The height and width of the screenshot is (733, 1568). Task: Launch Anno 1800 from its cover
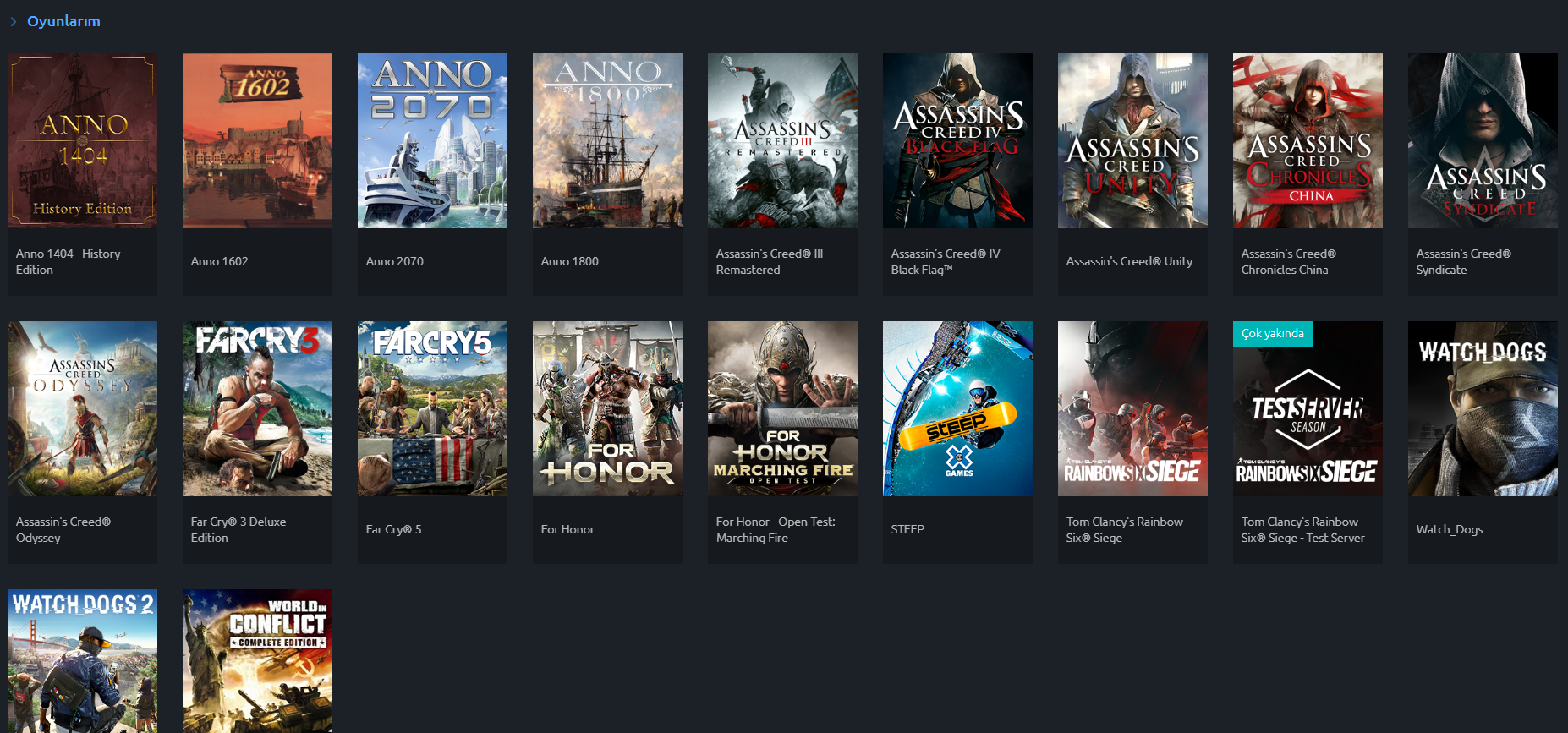[x=607, y=140]
